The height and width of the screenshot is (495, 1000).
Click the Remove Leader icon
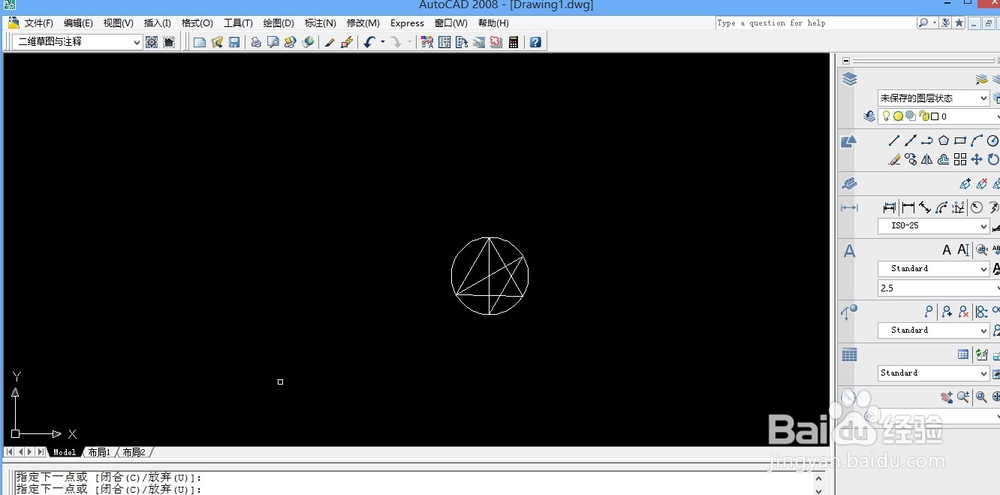(x=964, y=311)
